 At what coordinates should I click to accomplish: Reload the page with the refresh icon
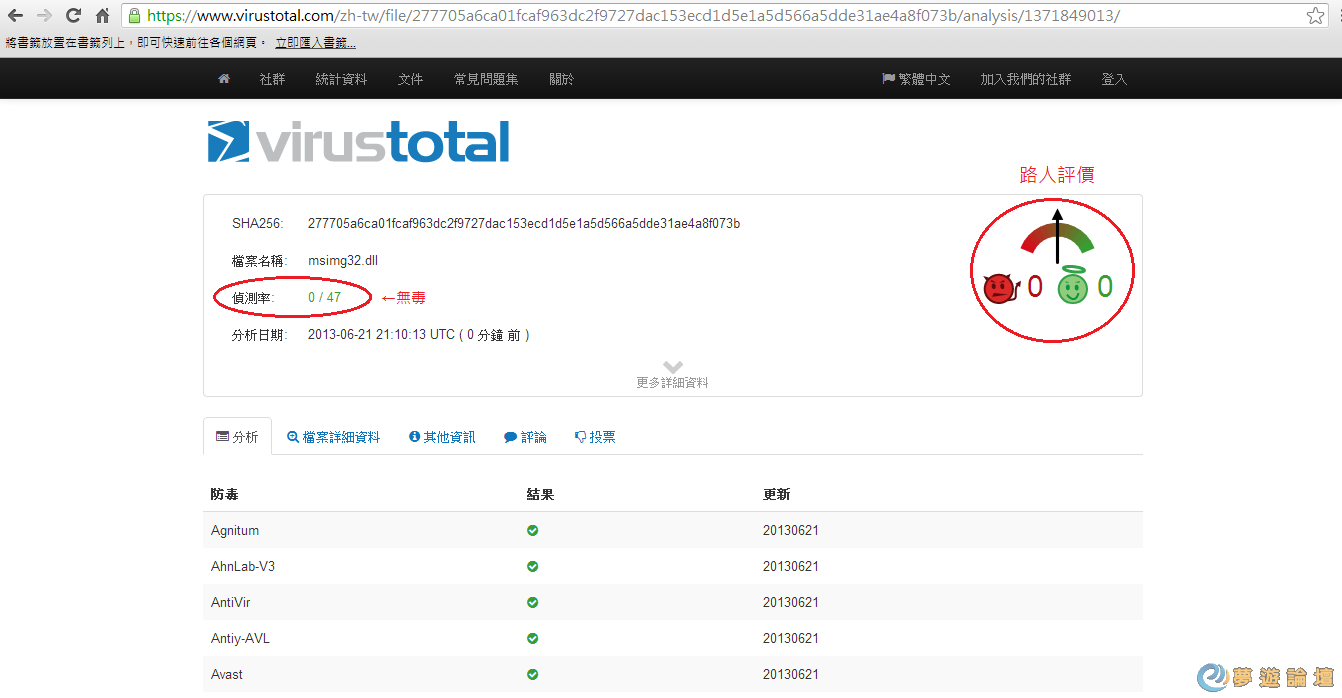click(x=73, y=16)
